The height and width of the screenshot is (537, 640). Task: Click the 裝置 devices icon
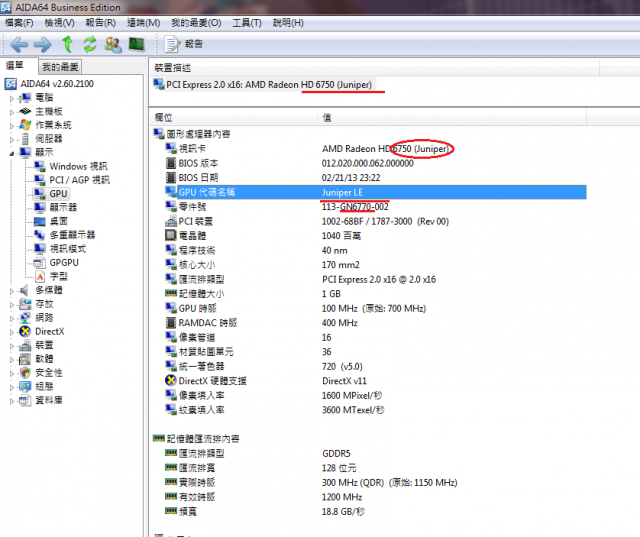(x=25, y=345)
